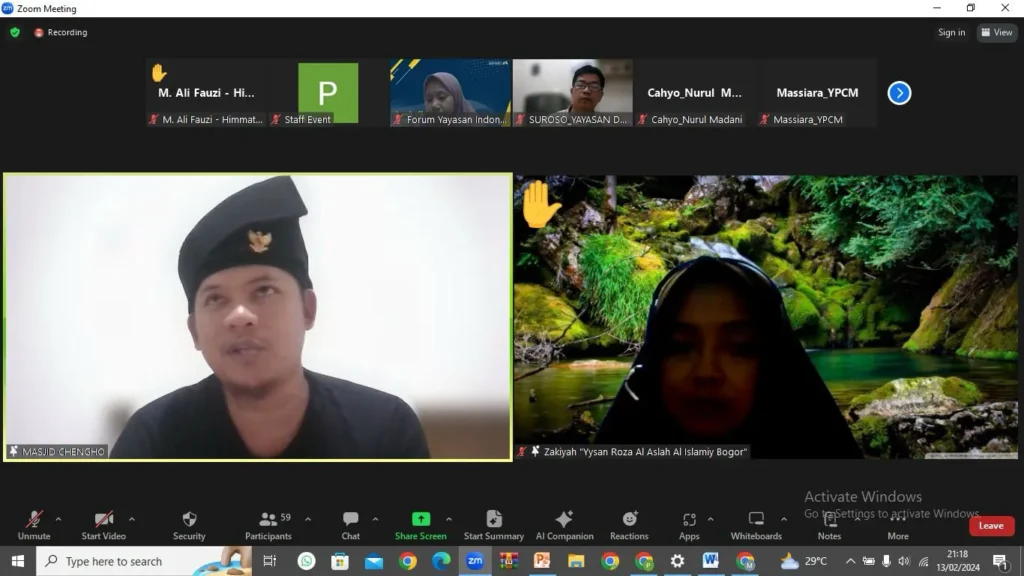Open Microsoft Store from the taskbar
This screenshot has height=576, width=1024.
(x=340, y=561)
